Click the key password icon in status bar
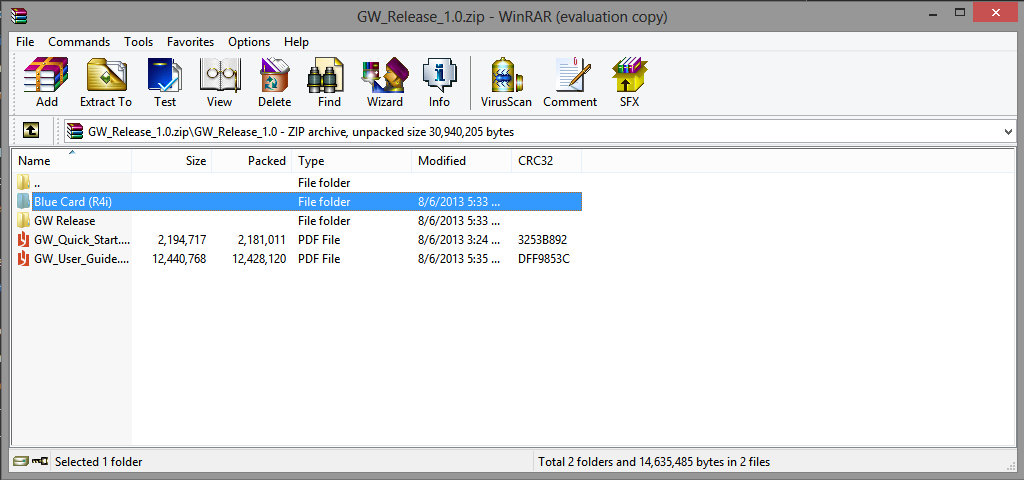This screenshot has height=480, width=1024. coord(40,462)
